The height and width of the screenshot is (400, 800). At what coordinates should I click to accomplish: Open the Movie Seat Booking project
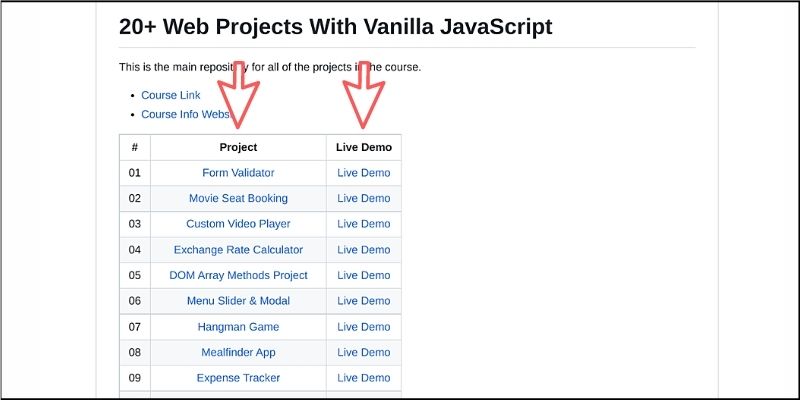pyautogui.click(x=238, y=198)
